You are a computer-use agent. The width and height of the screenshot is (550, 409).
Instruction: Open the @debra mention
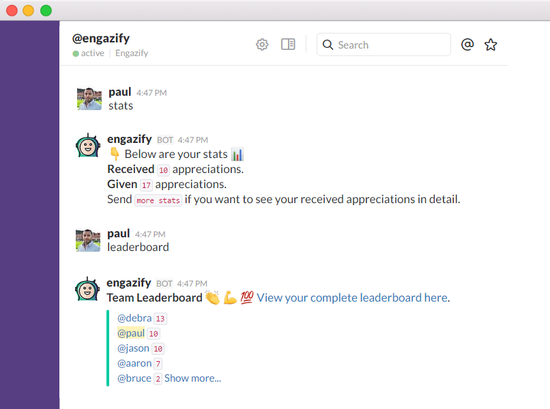click(x=134, y=318)
